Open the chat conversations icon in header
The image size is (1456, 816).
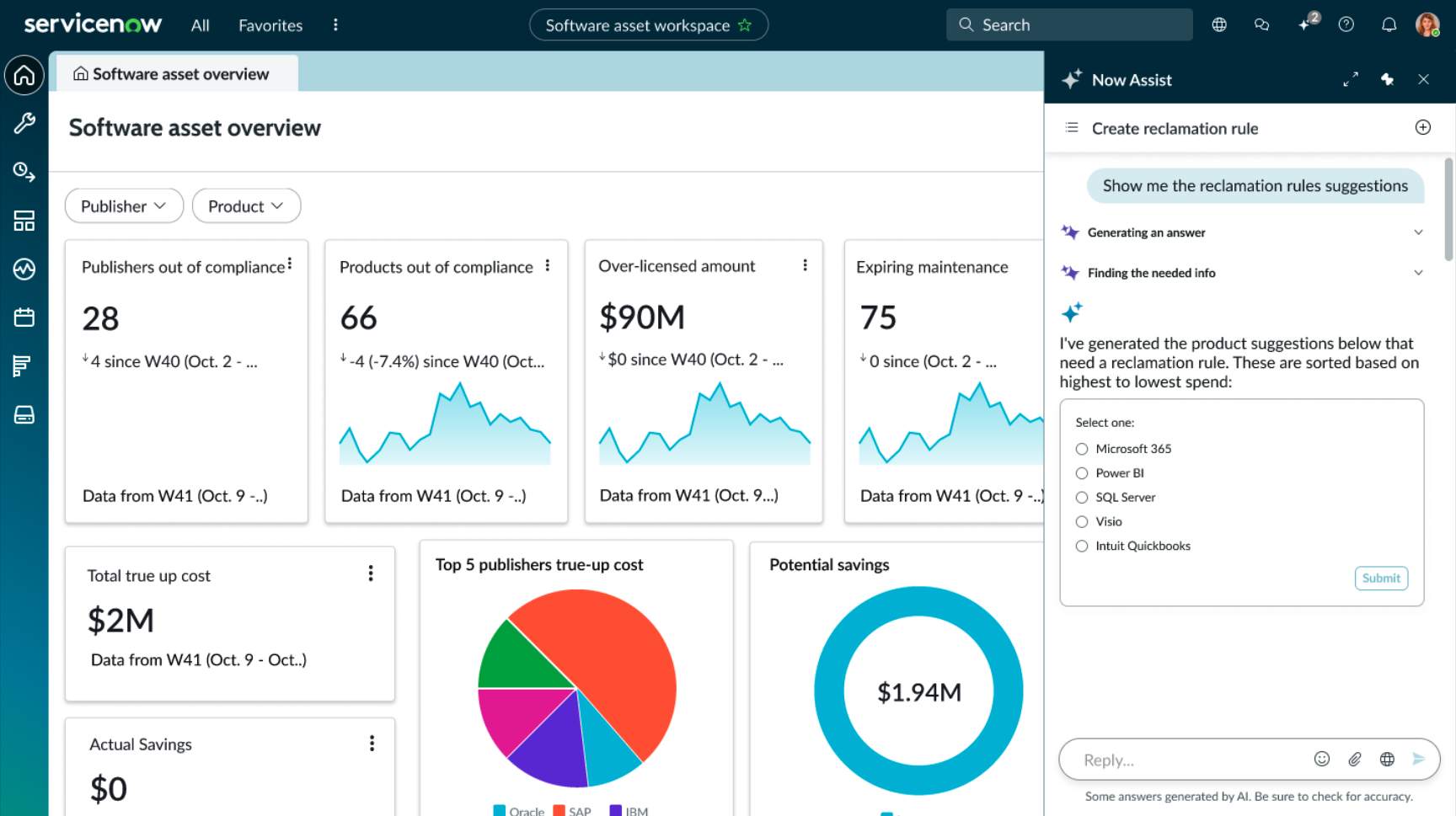click(x=1261, y=25)
